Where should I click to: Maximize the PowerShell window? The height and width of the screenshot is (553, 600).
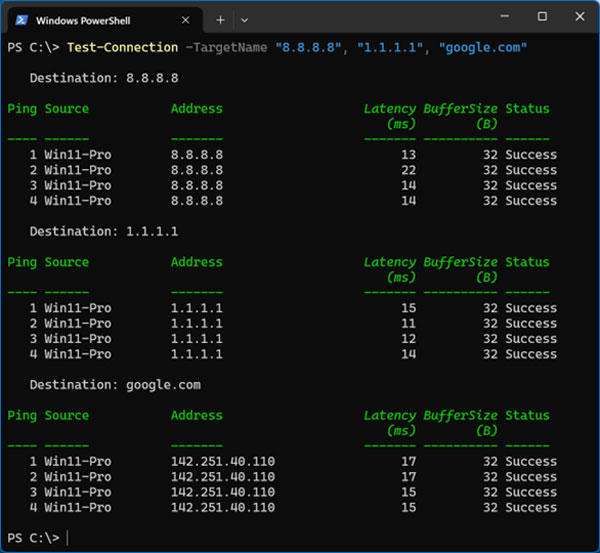point(542,16)
